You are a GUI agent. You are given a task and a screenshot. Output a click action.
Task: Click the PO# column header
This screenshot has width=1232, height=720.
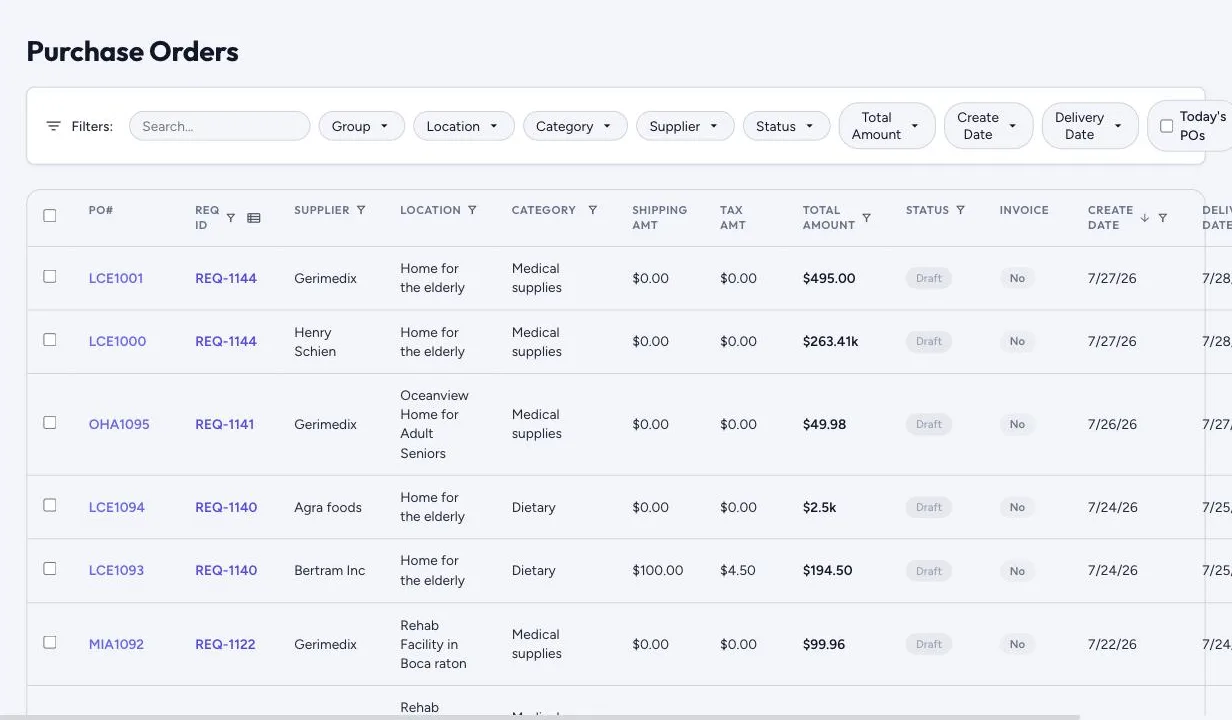[101, 210]
